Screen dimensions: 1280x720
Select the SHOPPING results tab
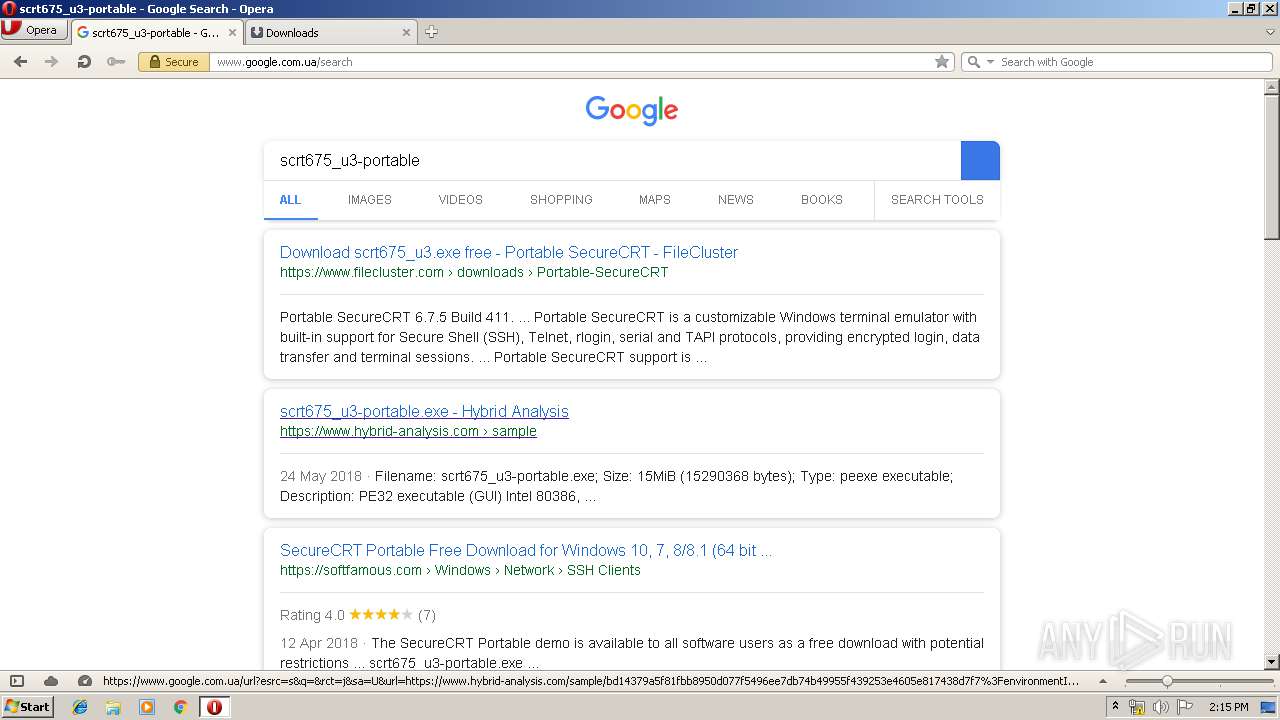(561, 200)
